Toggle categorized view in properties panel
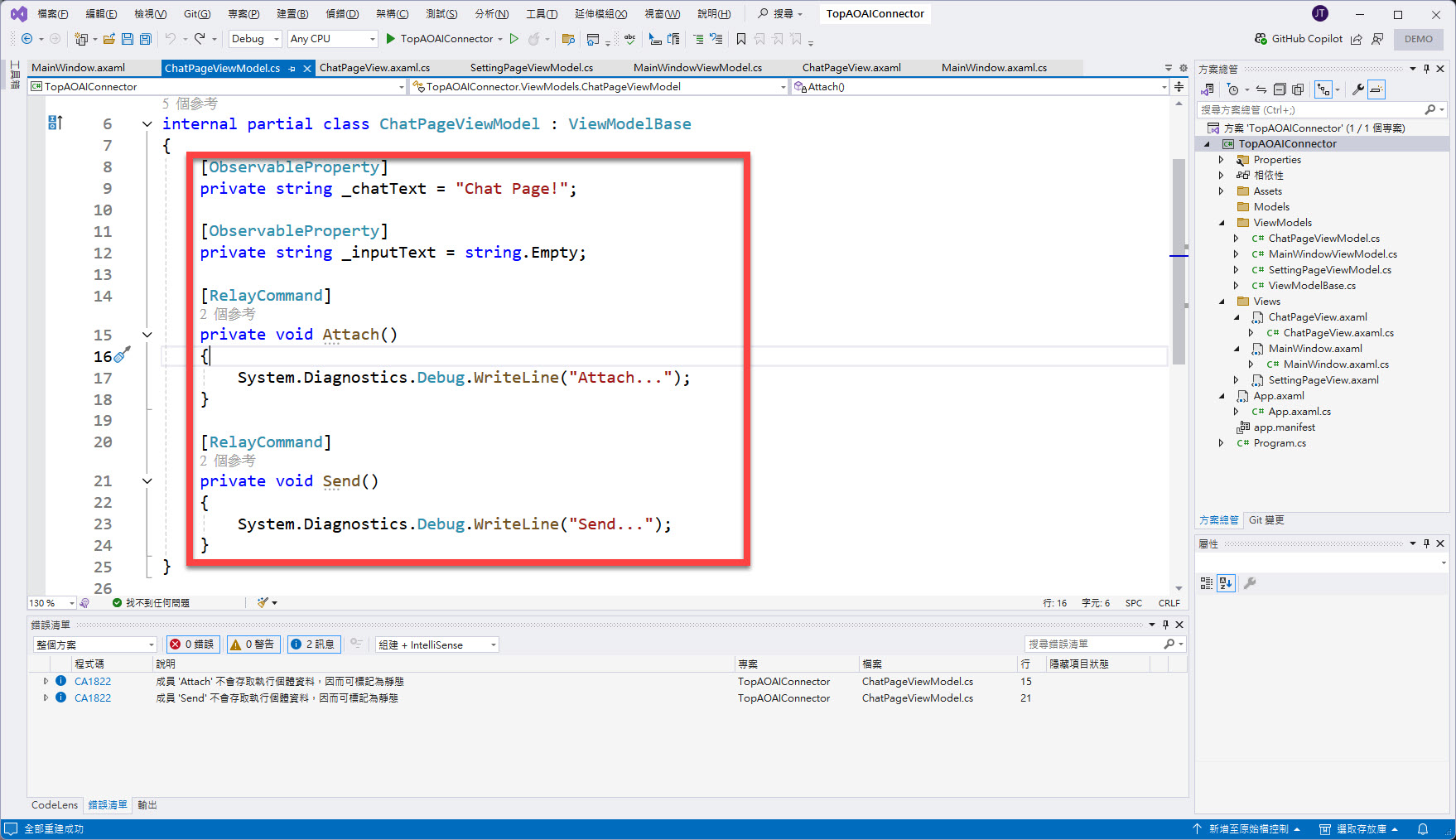Image resolution: width=1456 pixels, height=840 pixels. coord(1207,583)
